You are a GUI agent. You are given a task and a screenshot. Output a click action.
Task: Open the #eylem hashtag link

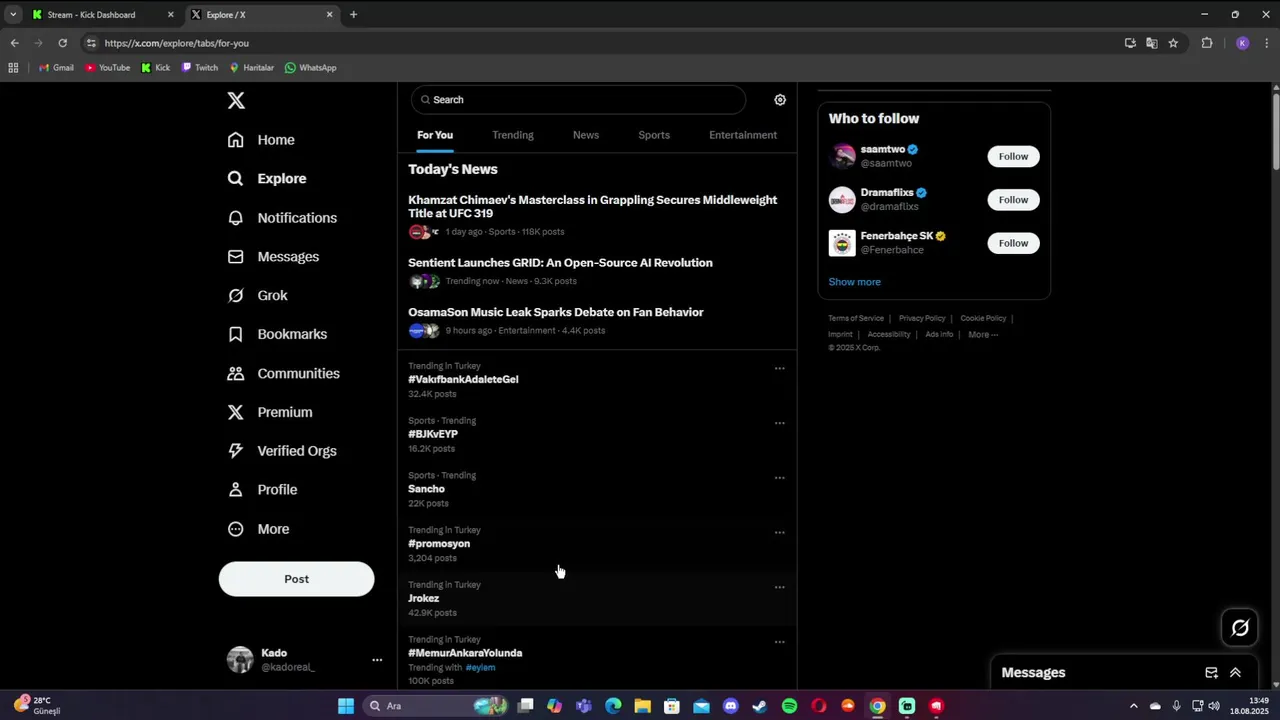(x=480, y=667)
